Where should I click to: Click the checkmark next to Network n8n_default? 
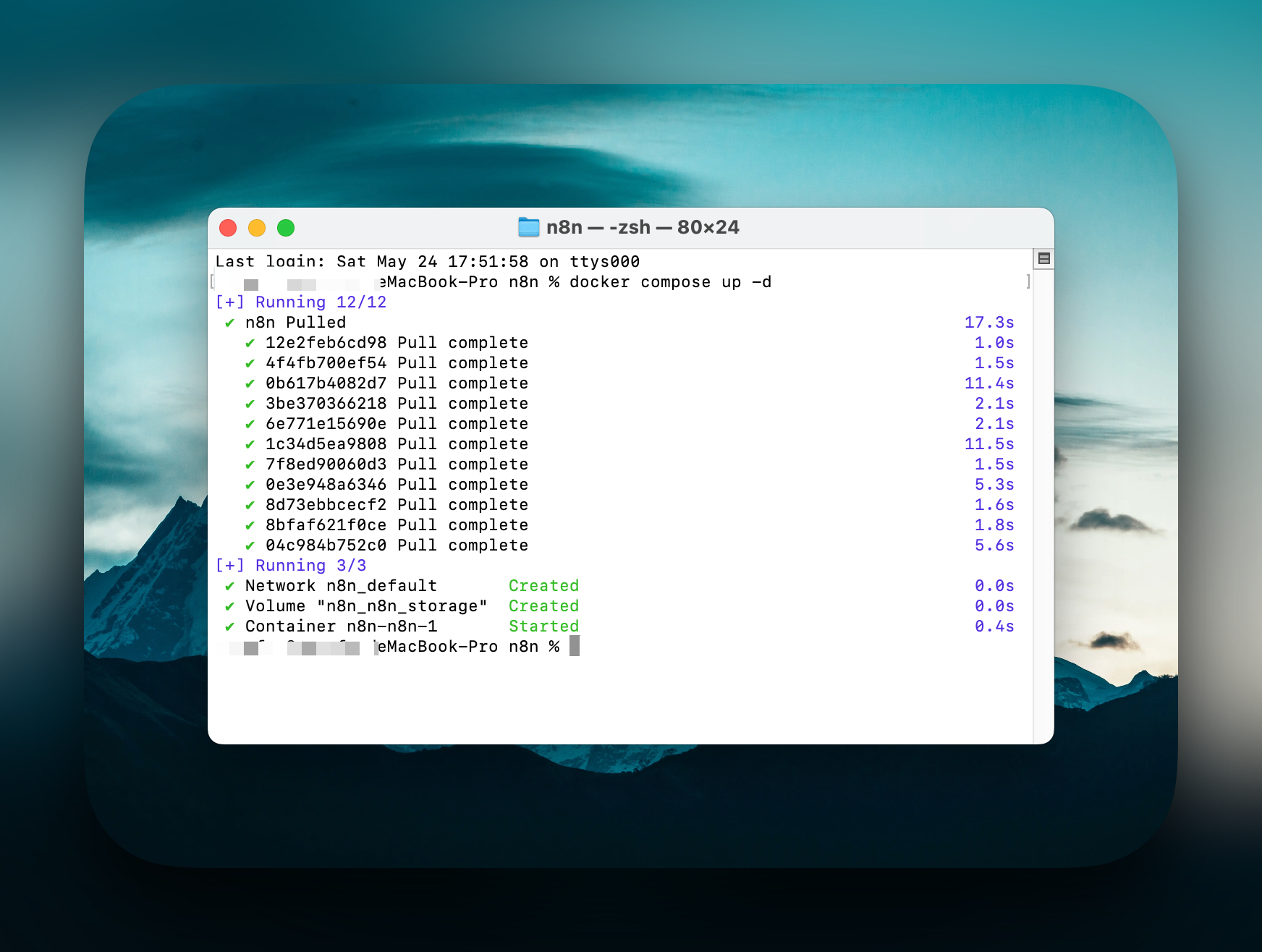229,587
